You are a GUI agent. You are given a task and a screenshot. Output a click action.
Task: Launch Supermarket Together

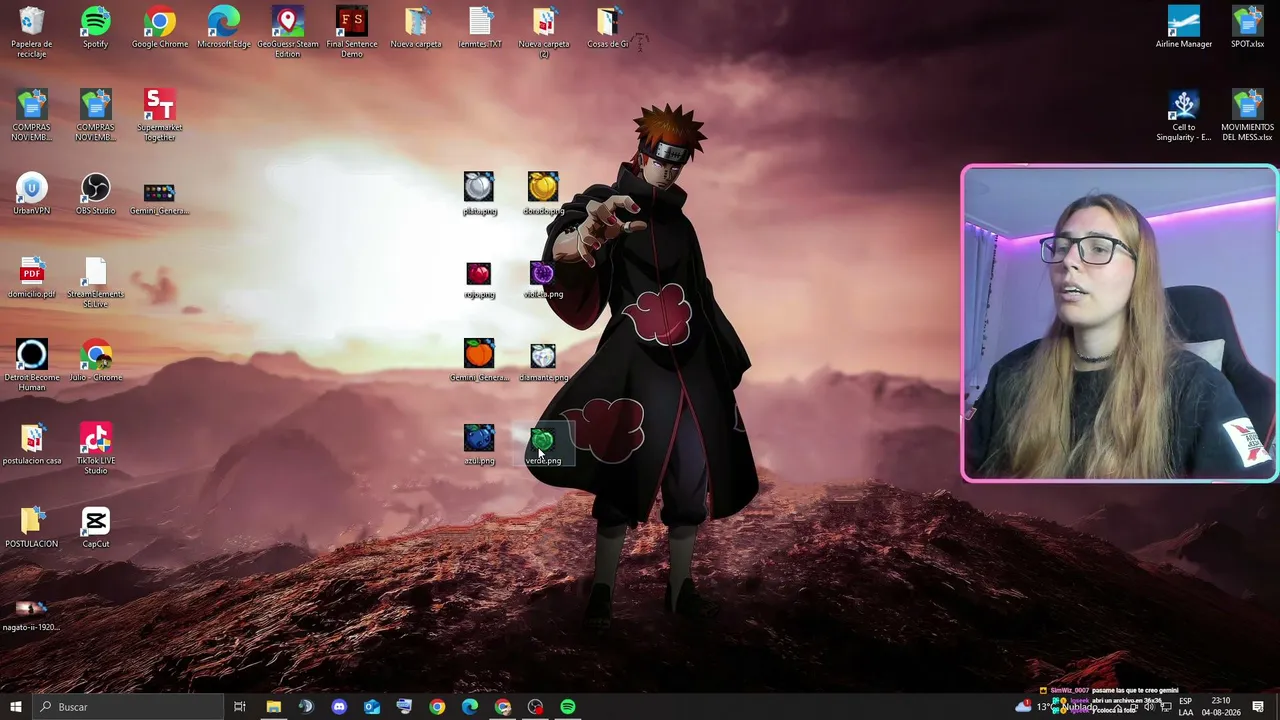click(x=159, y=115)
